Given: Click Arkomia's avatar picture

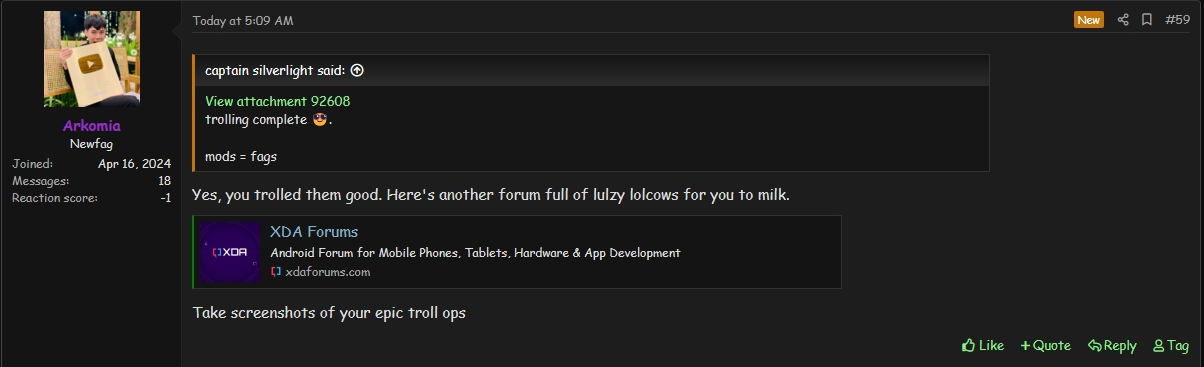Looking at the screenshot, I should (x=92, y=59).
